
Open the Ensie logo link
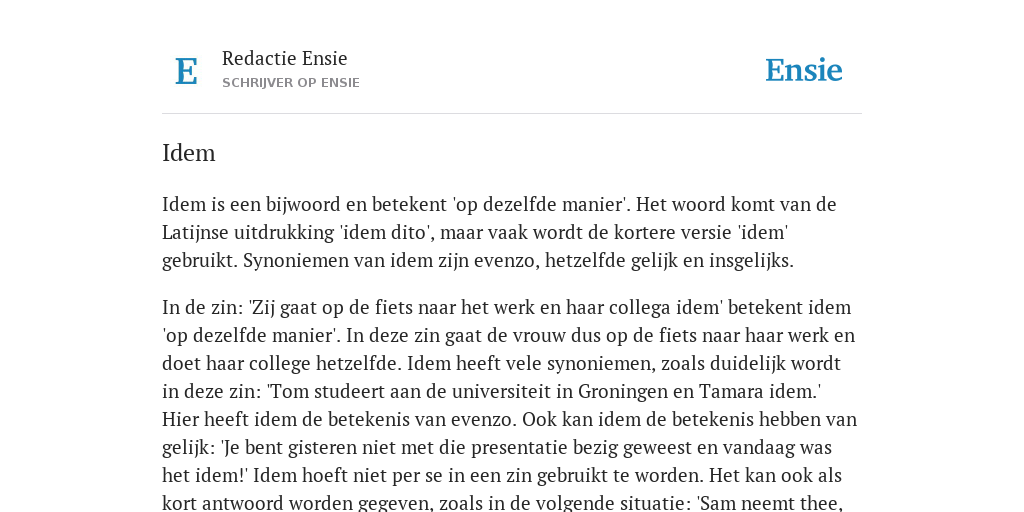pos(803,71)
